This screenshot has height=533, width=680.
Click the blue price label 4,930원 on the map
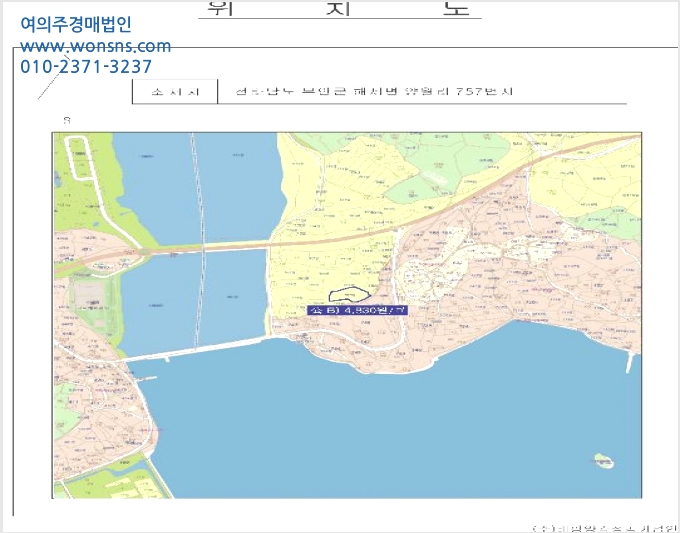pos(357,310)
